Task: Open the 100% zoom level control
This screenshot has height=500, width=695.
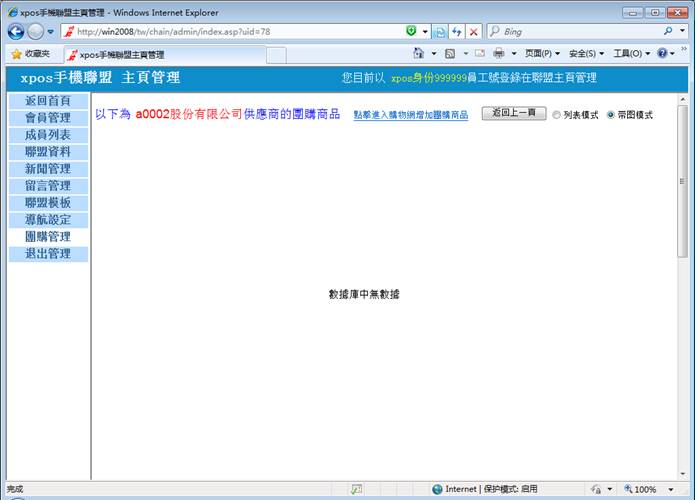Action: click(640, 489)
